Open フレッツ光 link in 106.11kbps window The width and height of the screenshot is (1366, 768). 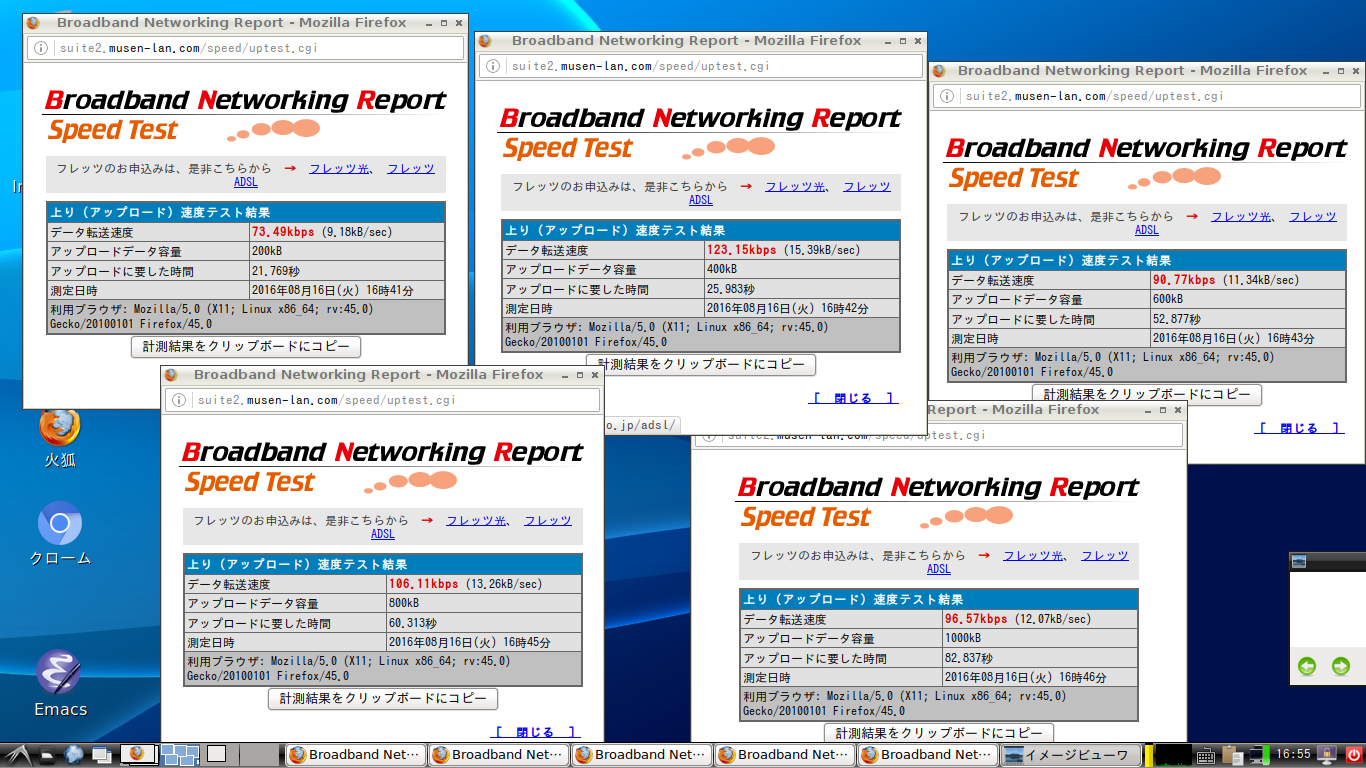click(476, 521)
